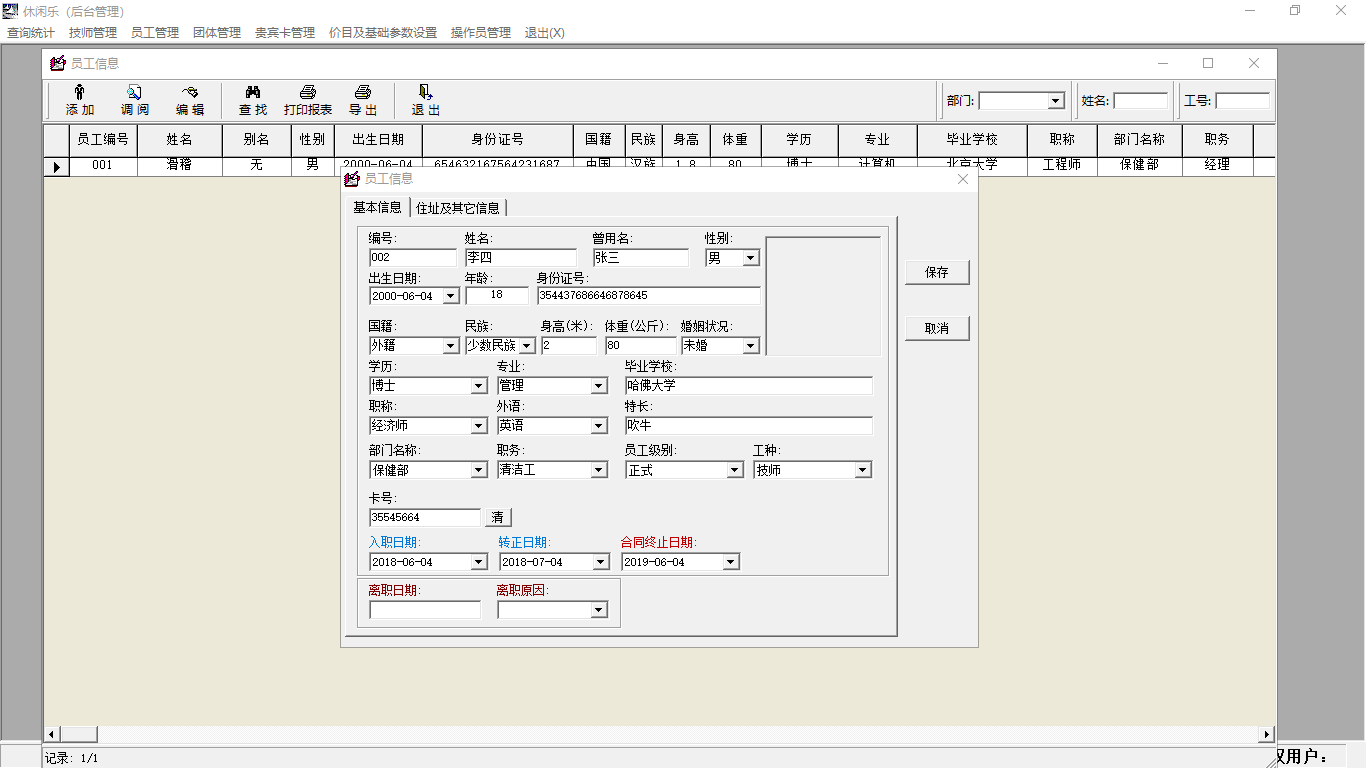This screenshot has width=1366, height=768.
Task: Click the 姓名 input field in dialog
Action: (520, 258)
